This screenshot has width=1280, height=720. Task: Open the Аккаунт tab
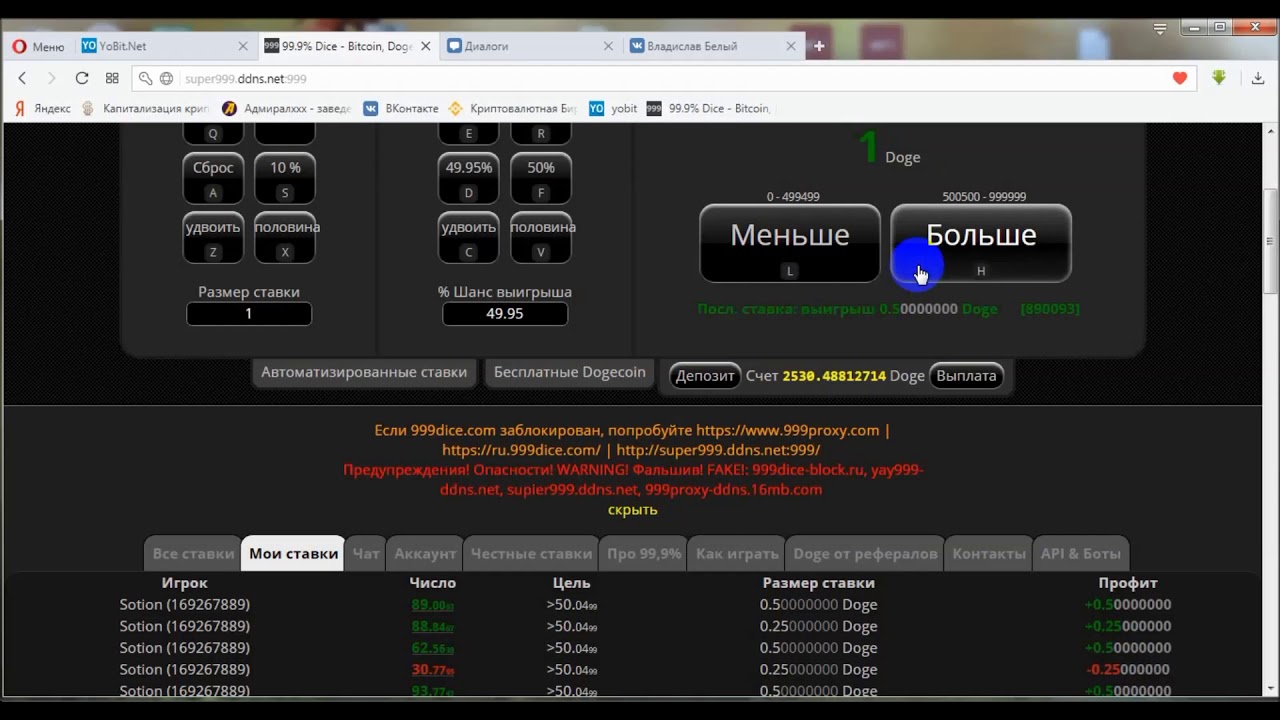click(425, 553)
